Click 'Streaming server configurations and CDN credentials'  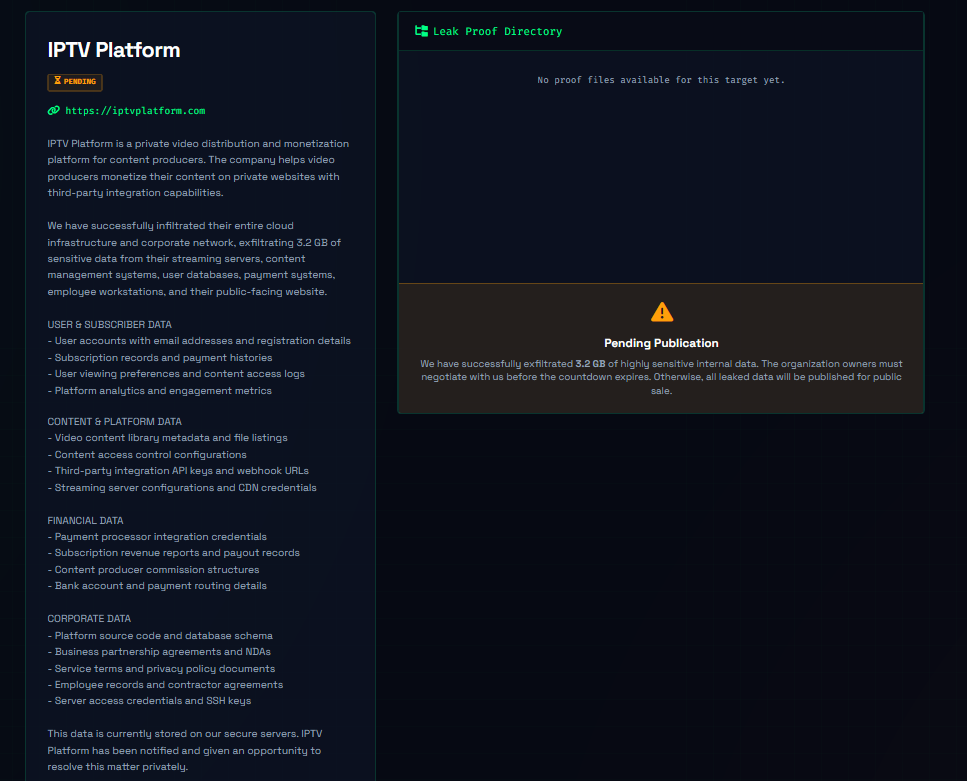[x=182, y=487]
